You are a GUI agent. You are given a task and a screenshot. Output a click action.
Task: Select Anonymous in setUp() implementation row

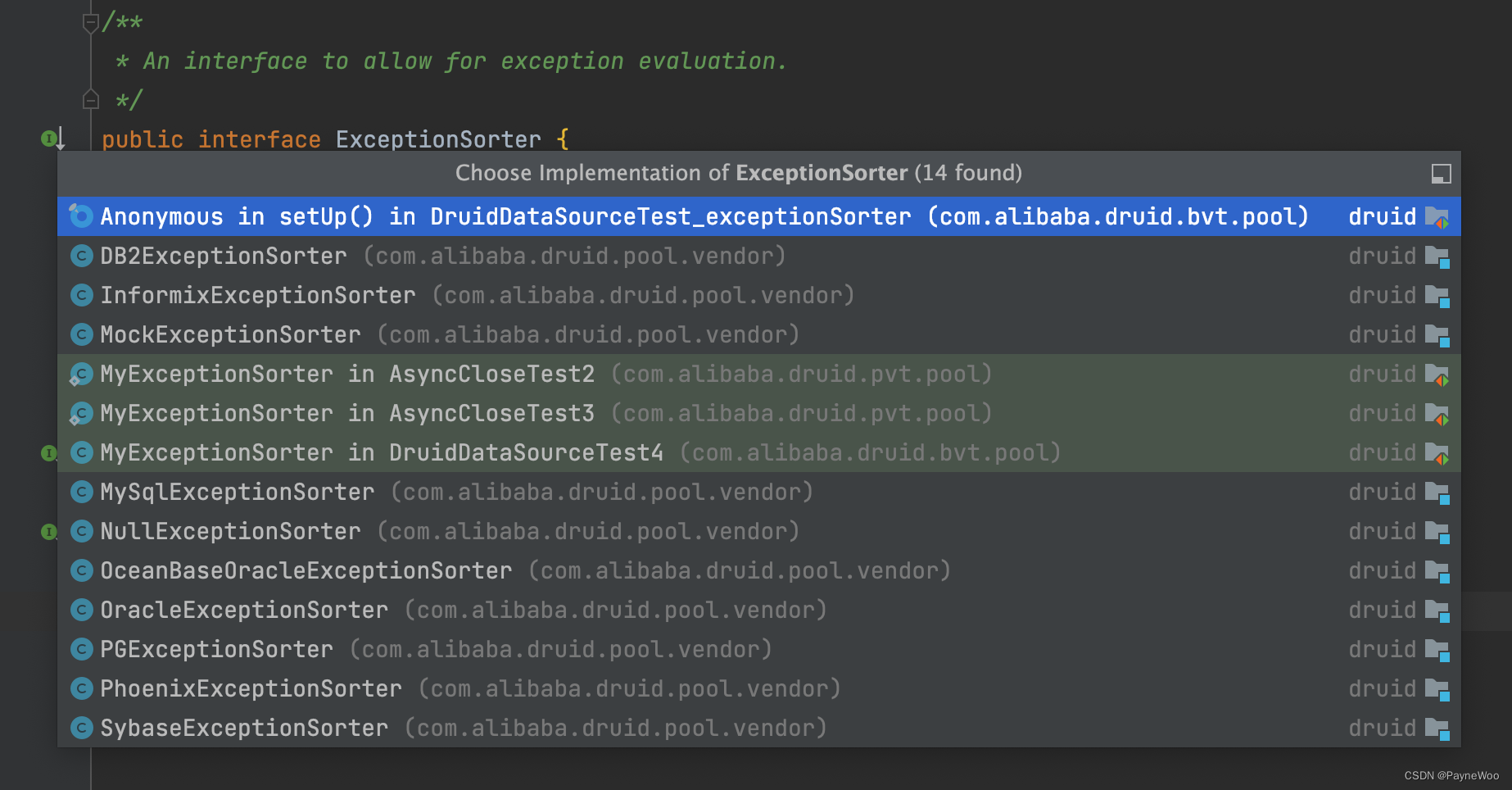pos(758,216)
